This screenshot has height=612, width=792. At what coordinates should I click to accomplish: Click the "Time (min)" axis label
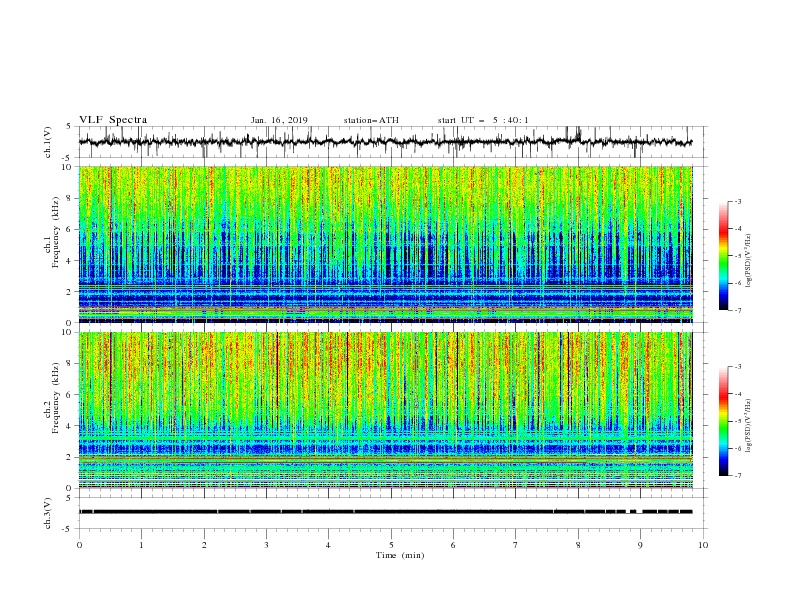[x=400, y=555]
